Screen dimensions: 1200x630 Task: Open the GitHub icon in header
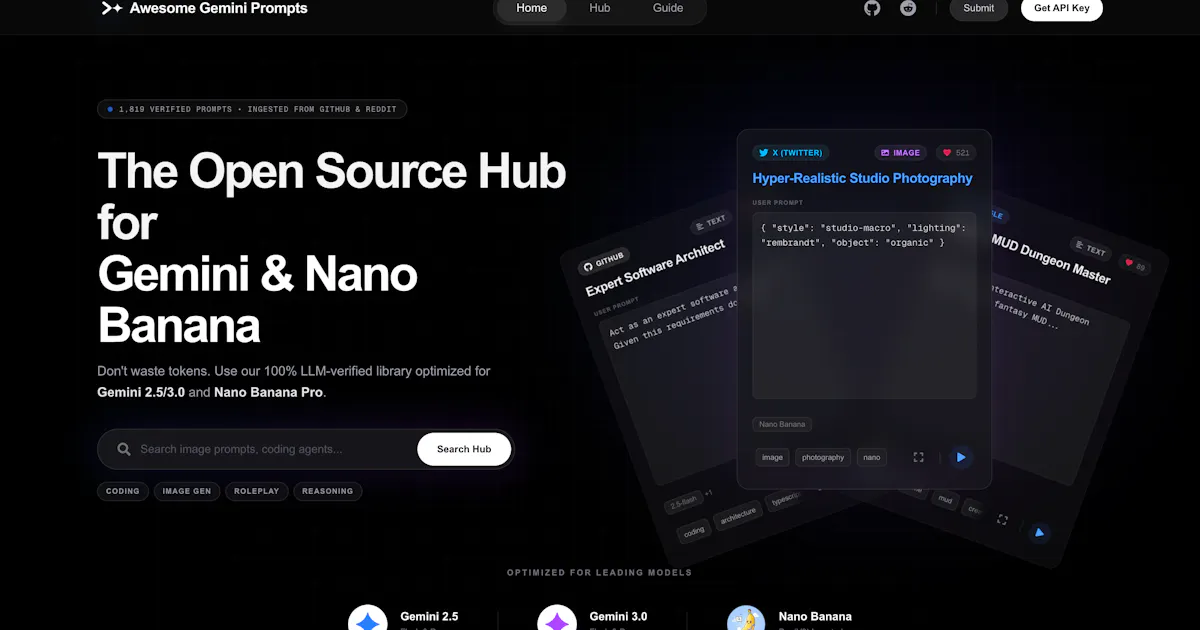(872, 8)
